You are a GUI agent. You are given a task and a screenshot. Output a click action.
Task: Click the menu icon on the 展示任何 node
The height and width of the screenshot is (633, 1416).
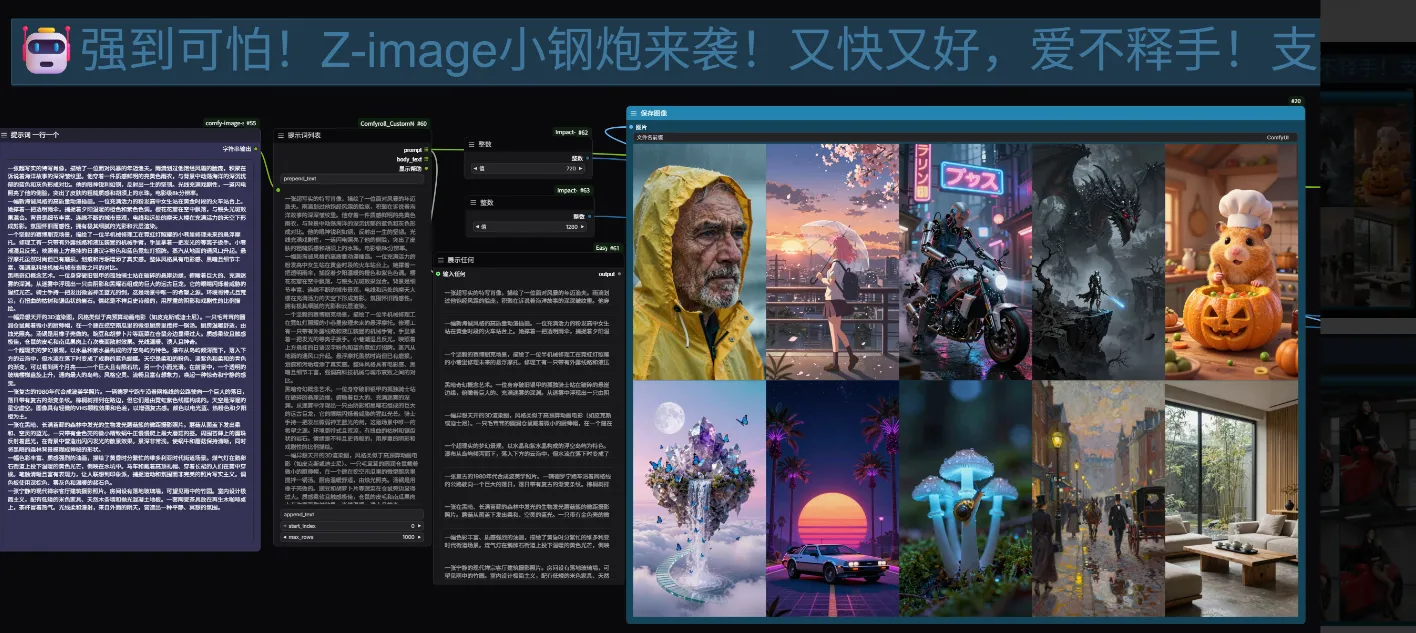[440, 260]
